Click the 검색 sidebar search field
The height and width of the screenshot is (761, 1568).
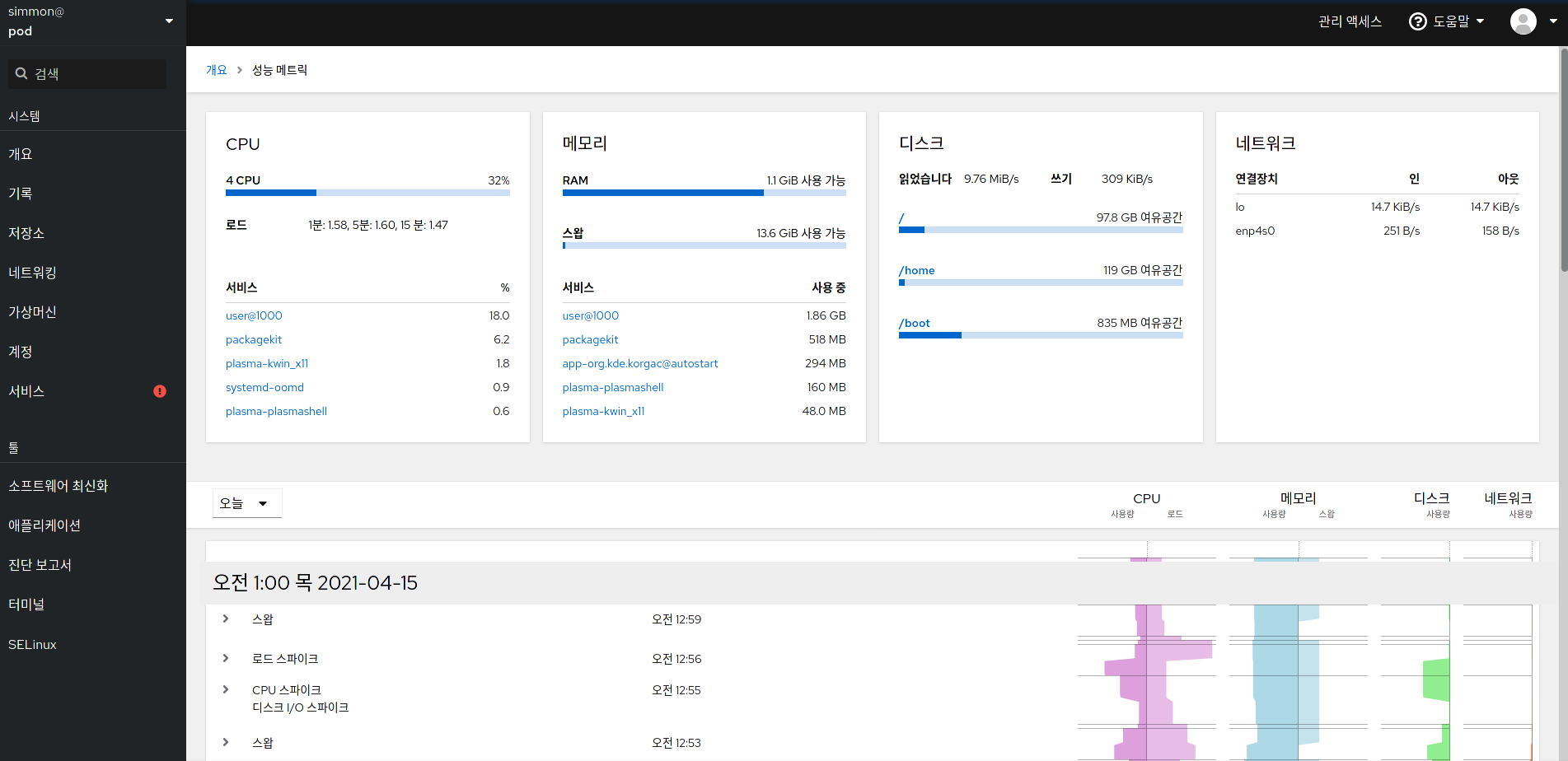pos(87,73)
